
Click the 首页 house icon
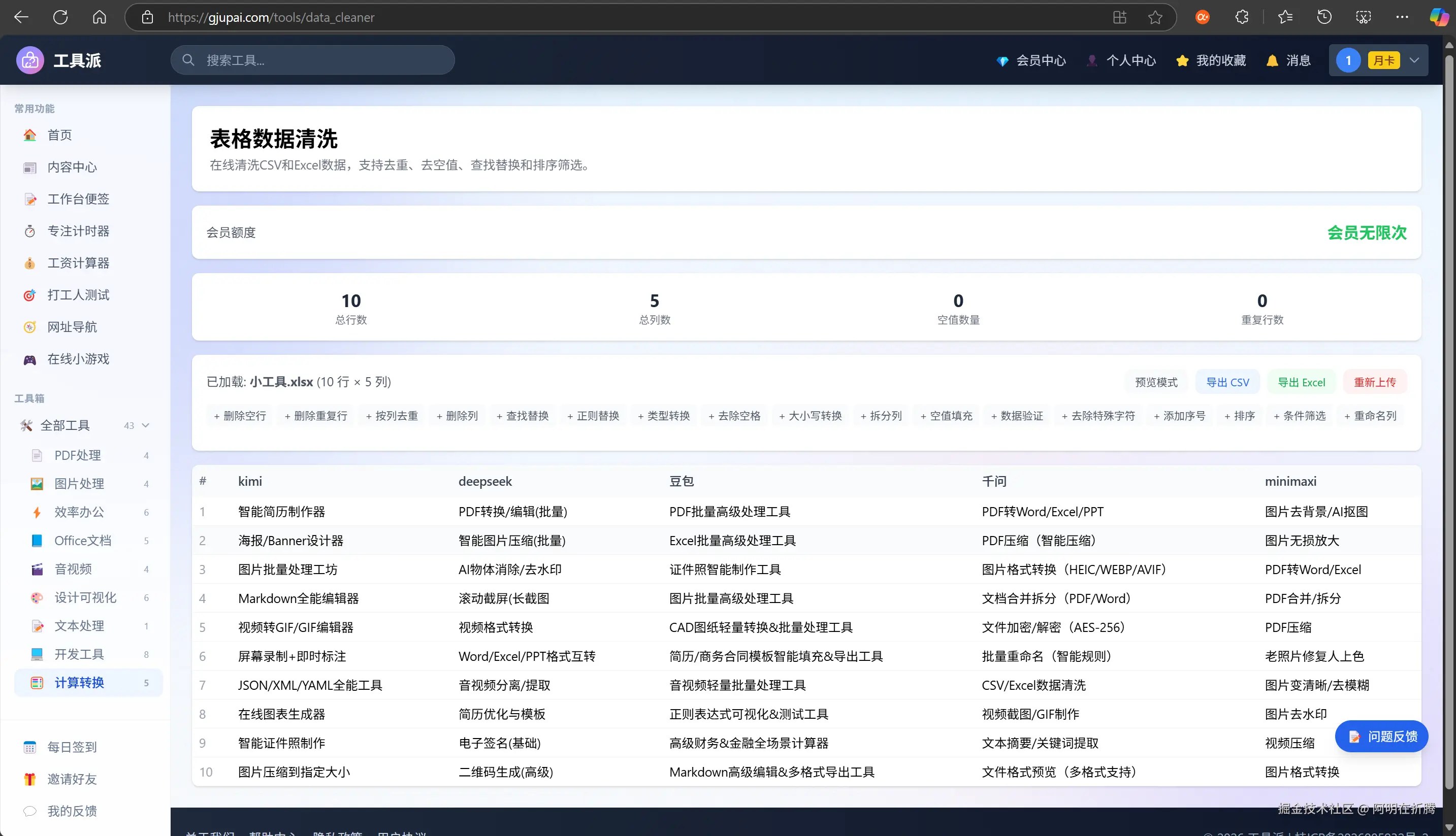pos(30,135)
